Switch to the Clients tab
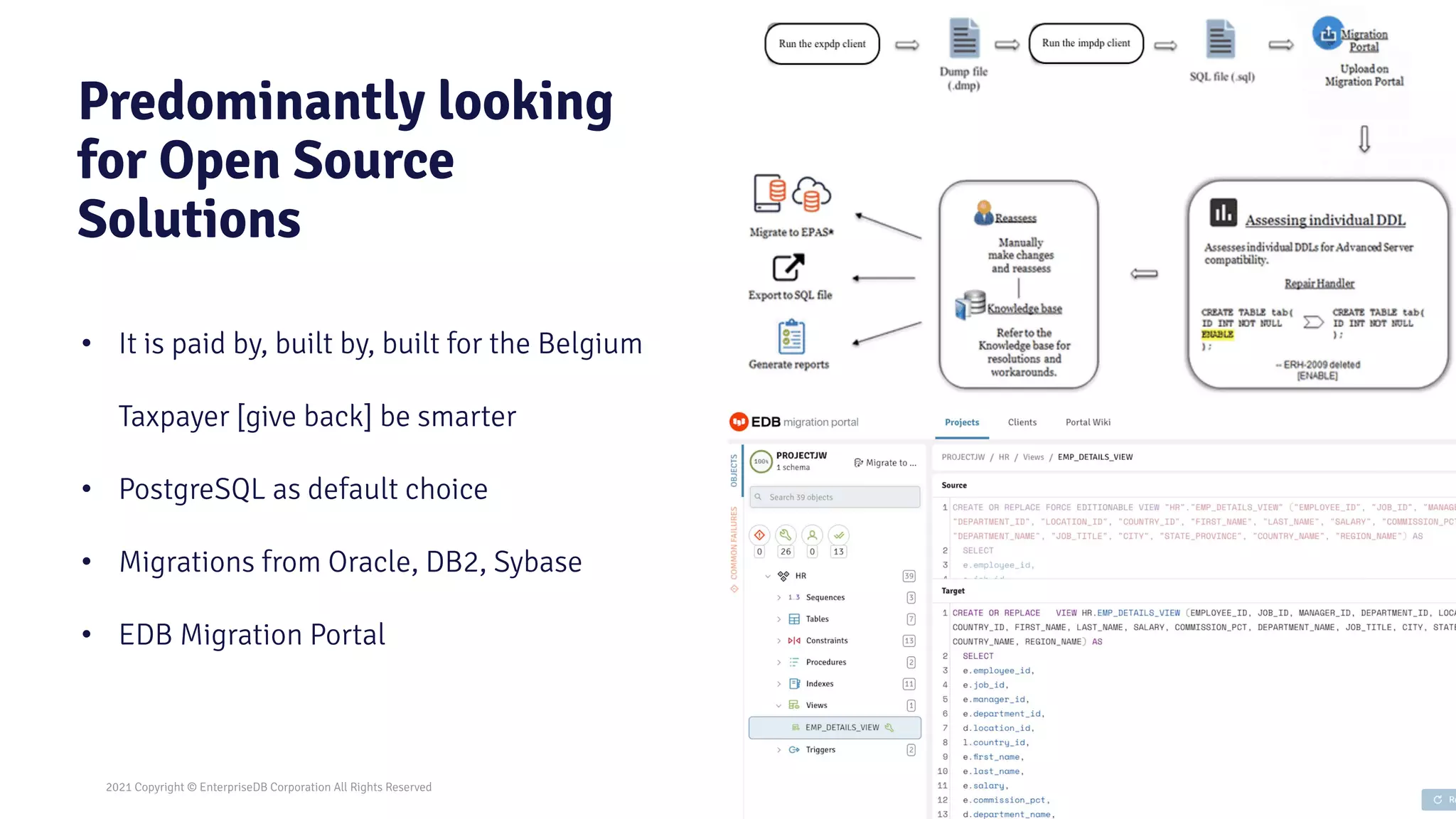The height and width of the screenshot is (819, 1456). [1022, 422]
